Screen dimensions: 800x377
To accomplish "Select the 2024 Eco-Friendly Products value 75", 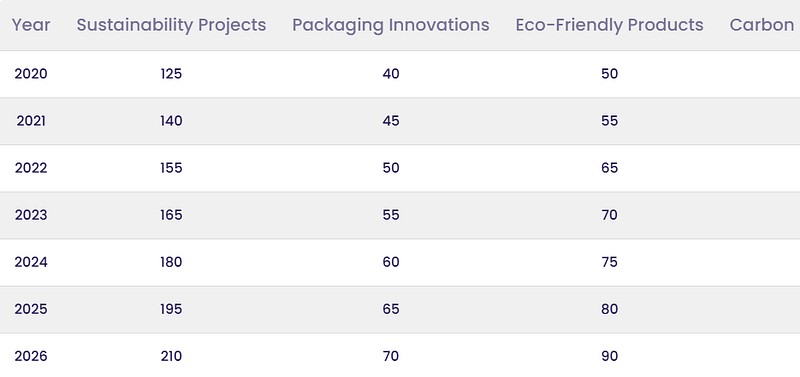I will coord(610,262).
